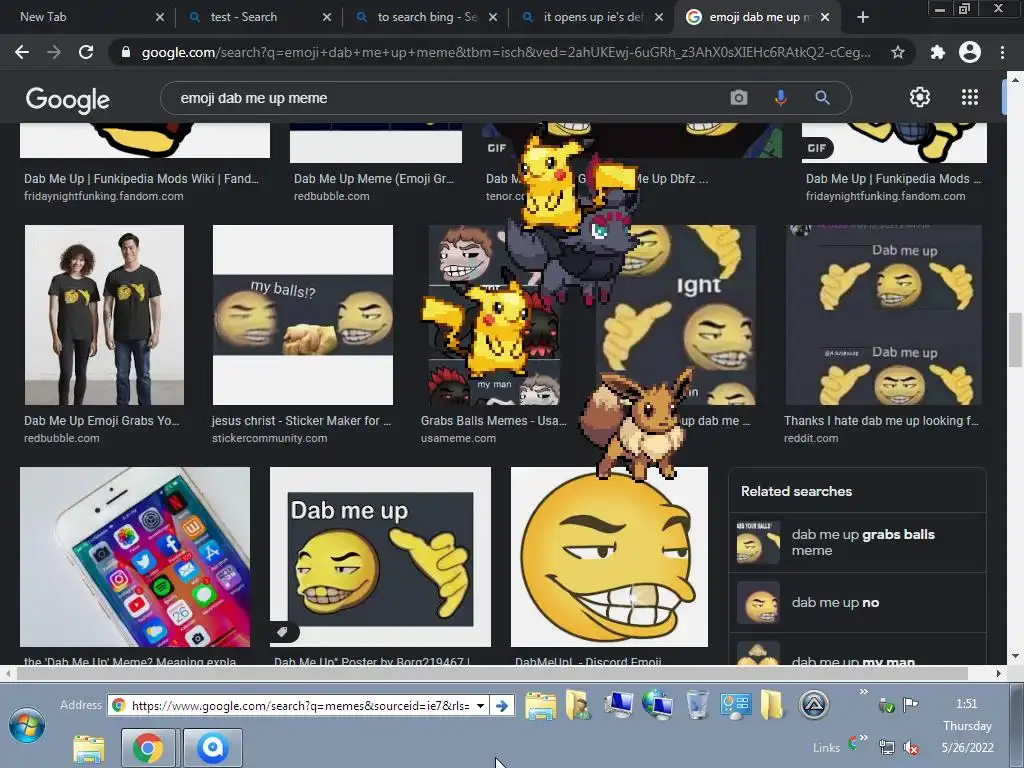Open the 'fridaynightfunking.fandom.com' source on left
Image resolution: width=1024 pixels, height=768 pixels.
pos(104,196)
